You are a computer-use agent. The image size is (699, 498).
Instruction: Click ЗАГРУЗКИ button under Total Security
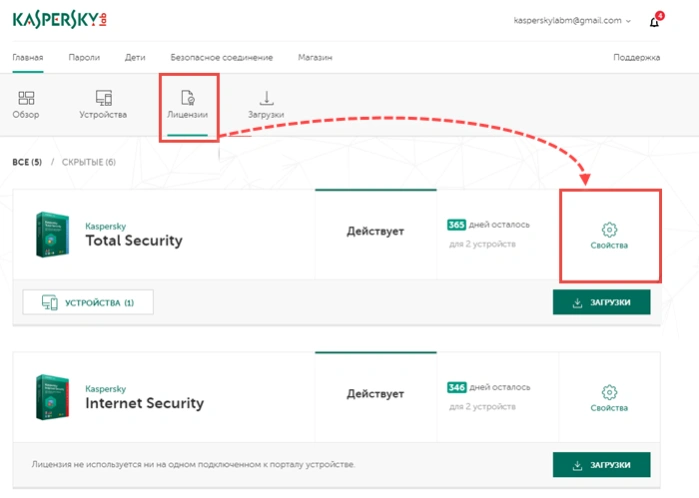(x=601, y=302)
